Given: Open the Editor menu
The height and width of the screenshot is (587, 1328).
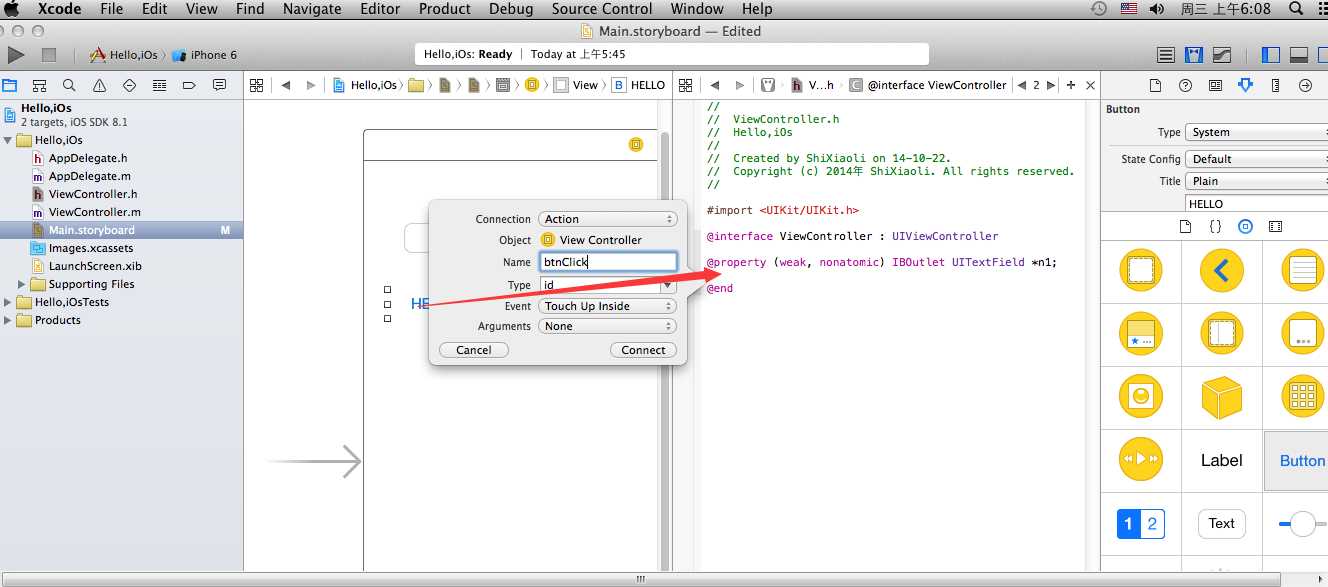Looking at the screenshot, I should 379,9.
